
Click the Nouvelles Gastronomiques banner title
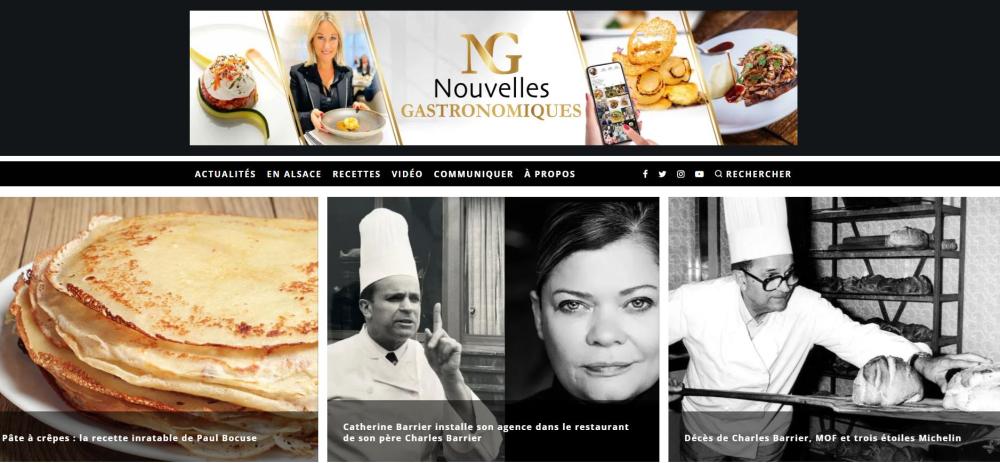pos(491,99)
